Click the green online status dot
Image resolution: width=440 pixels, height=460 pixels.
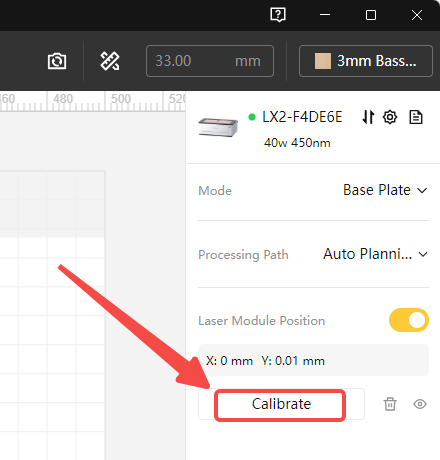pyautogui.click(x=252, y=117)
